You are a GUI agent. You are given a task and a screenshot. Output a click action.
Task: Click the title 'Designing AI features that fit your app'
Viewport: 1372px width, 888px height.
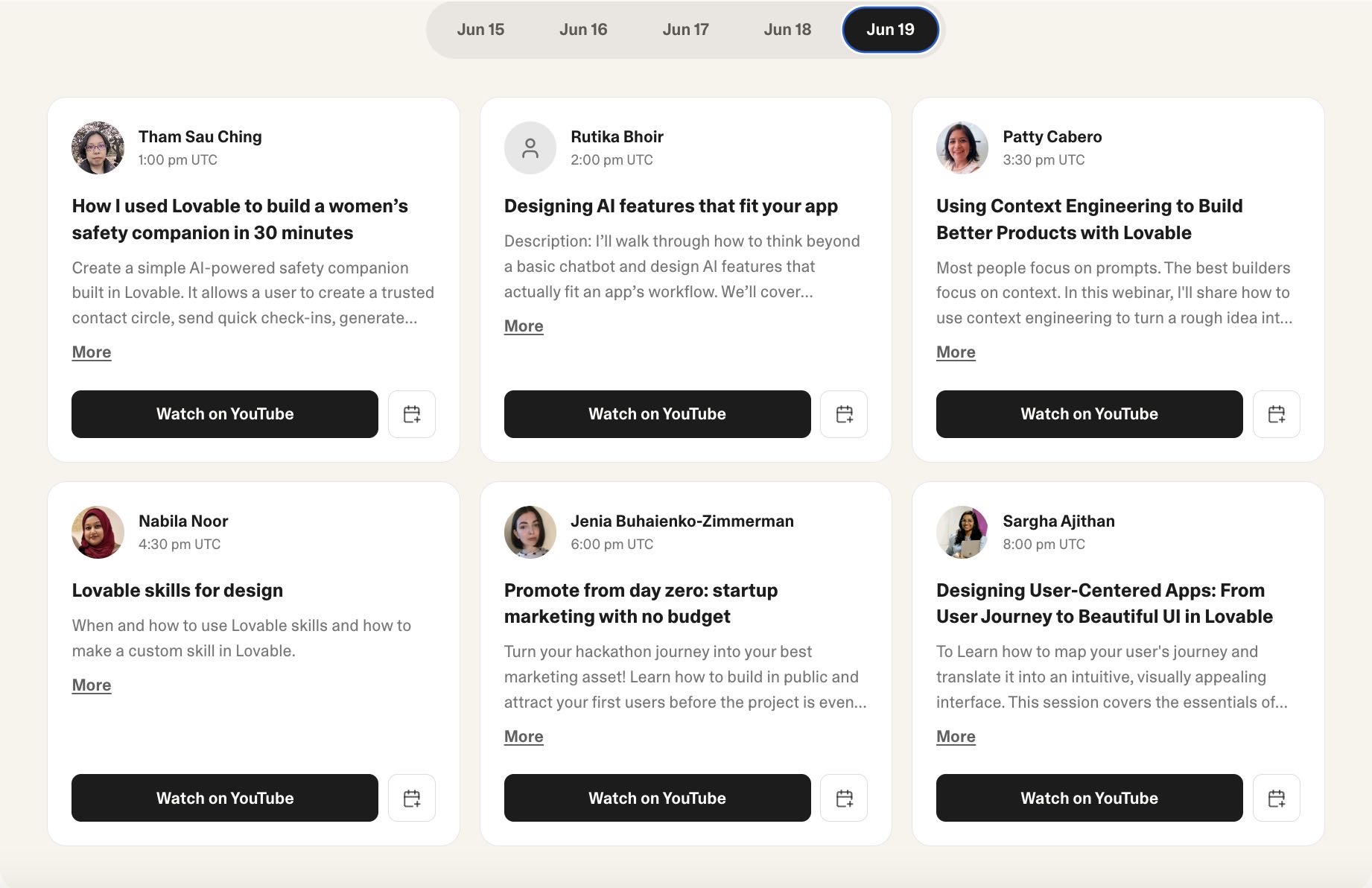coord(671,206)
